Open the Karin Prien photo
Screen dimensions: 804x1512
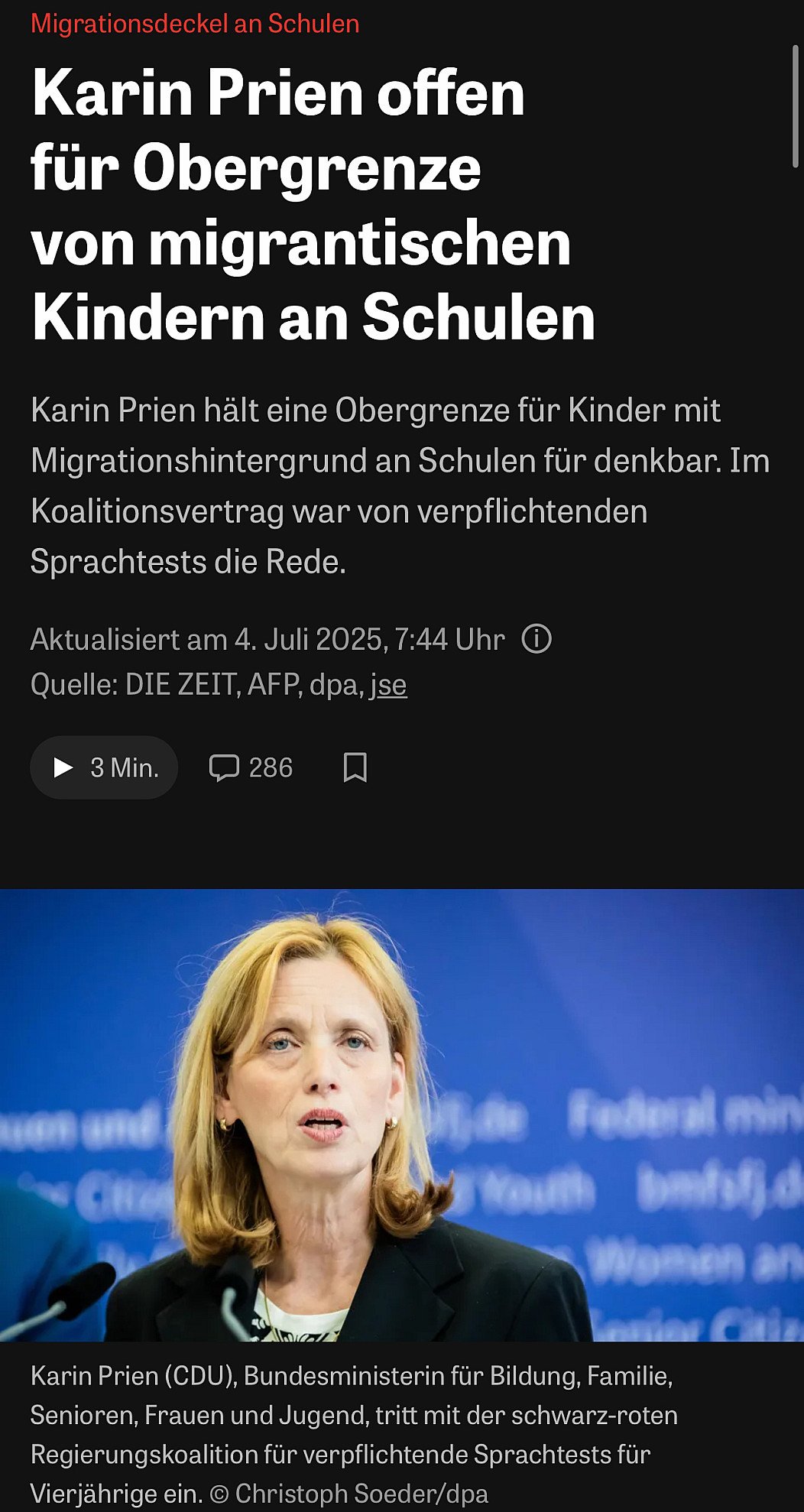[402, 1115]
